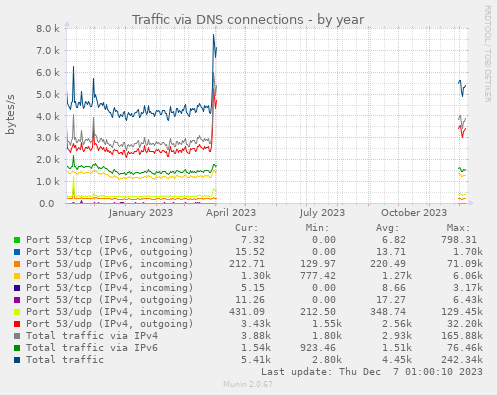The width and height of the screenshot is (497, 395).
Task: Click the max value 798.31
Action: pos(459,240)
